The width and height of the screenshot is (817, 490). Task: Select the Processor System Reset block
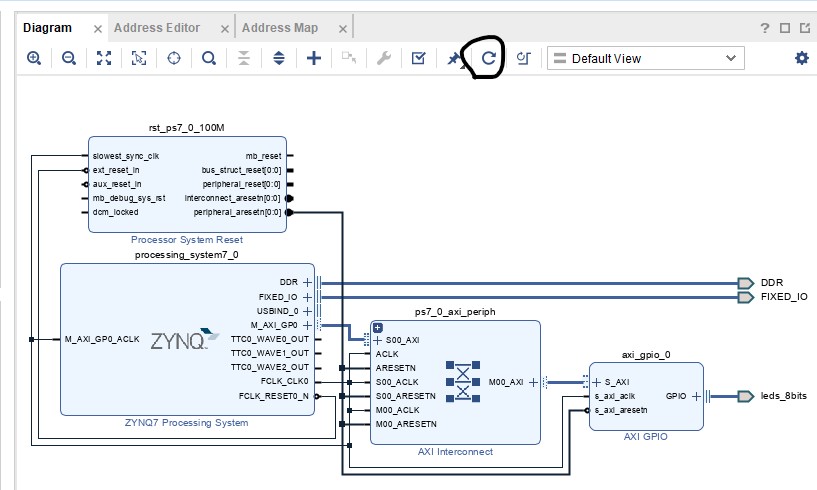pos(187,200)
